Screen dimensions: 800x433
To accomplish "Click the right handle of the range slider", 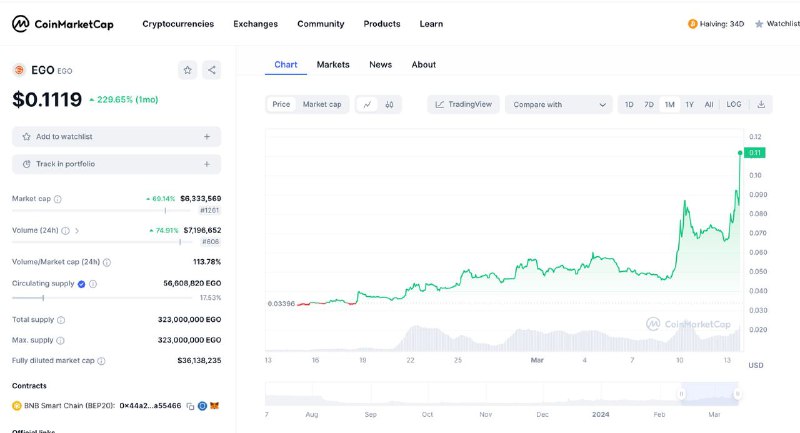I will pyautogui.click(x=737, y=394).
